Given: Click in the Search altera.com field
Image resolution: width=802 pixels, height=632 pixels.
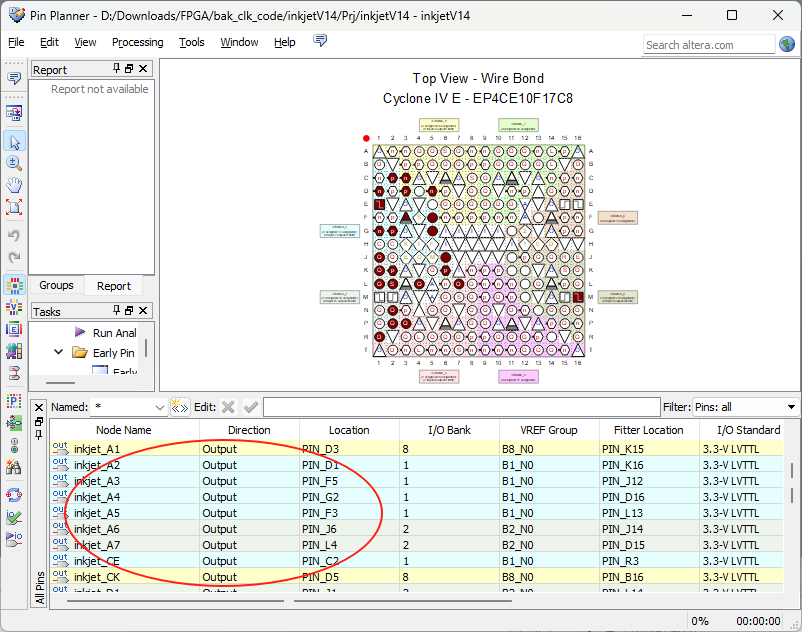Looking at the screenshot, I should click(x=709, y=45).
